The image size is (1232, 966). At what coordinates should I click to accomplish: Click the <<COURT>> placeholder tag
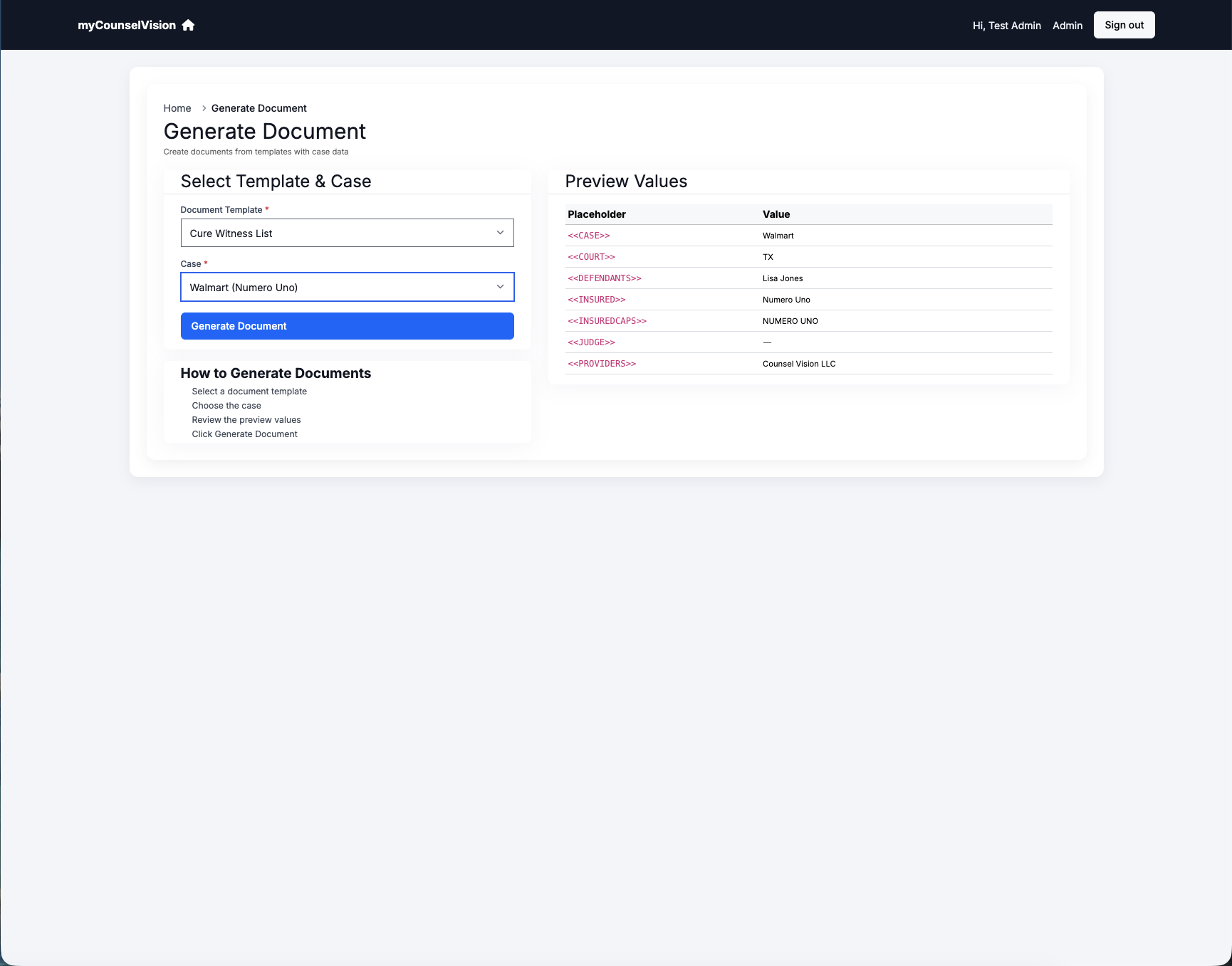point(591,257)
